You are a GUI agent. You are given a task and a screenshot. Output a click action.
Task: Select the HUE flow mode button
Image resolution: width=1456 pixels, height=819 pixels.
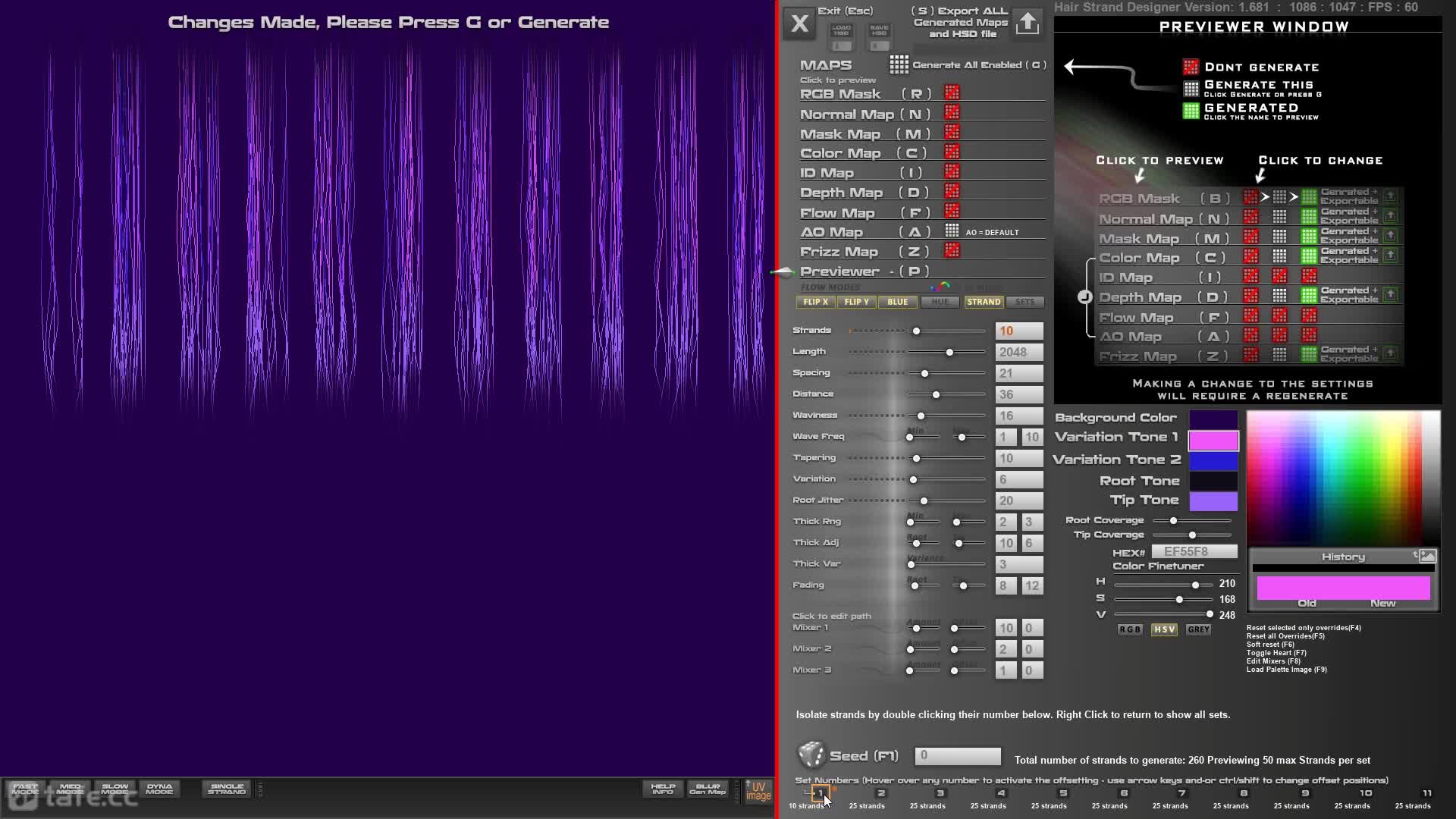pos(940,302)
